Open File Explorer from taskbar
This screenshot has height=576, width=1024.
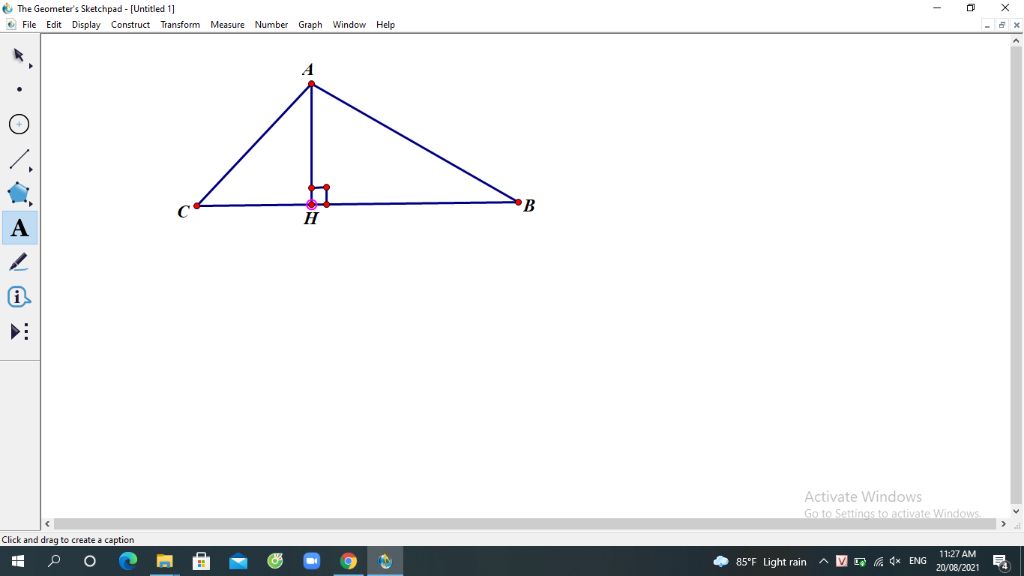click(165, 561)
